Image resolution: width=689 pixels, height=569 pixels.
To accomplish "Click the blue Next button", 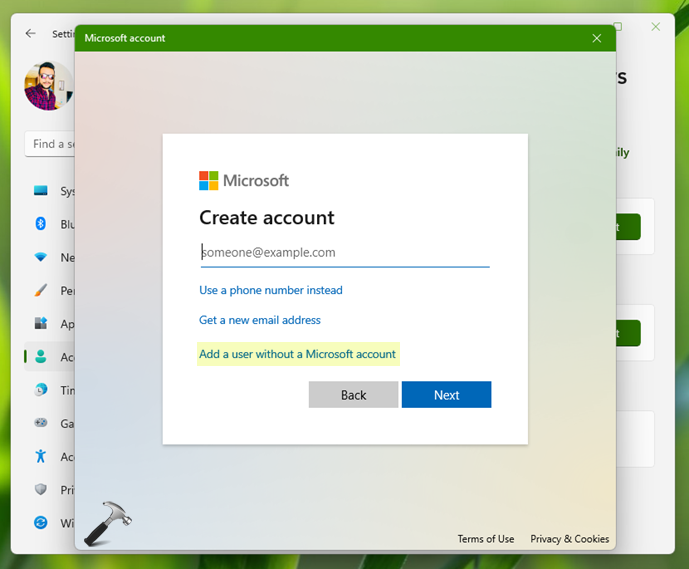I will (446, 395).
